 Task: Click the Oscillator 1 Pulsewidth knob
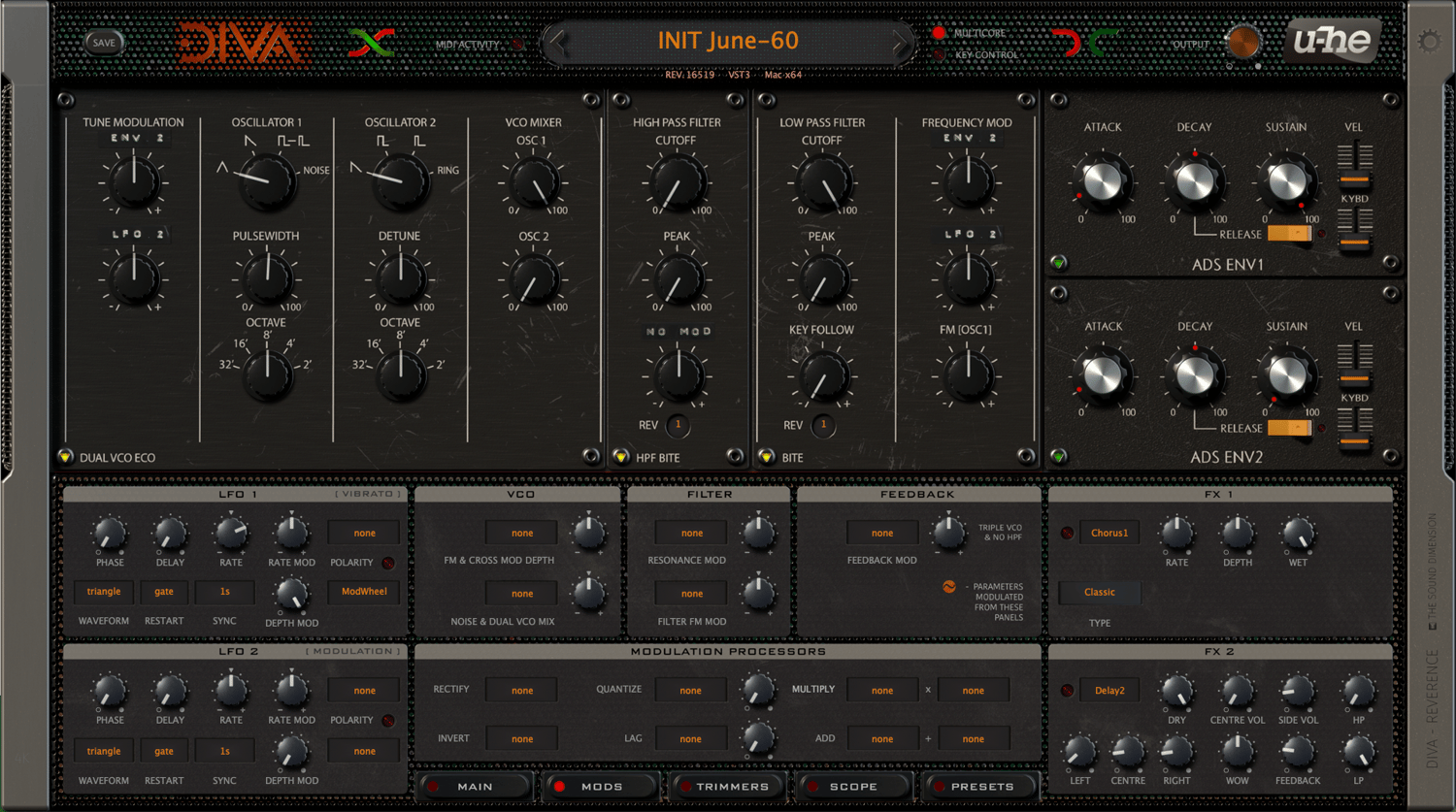267,277
